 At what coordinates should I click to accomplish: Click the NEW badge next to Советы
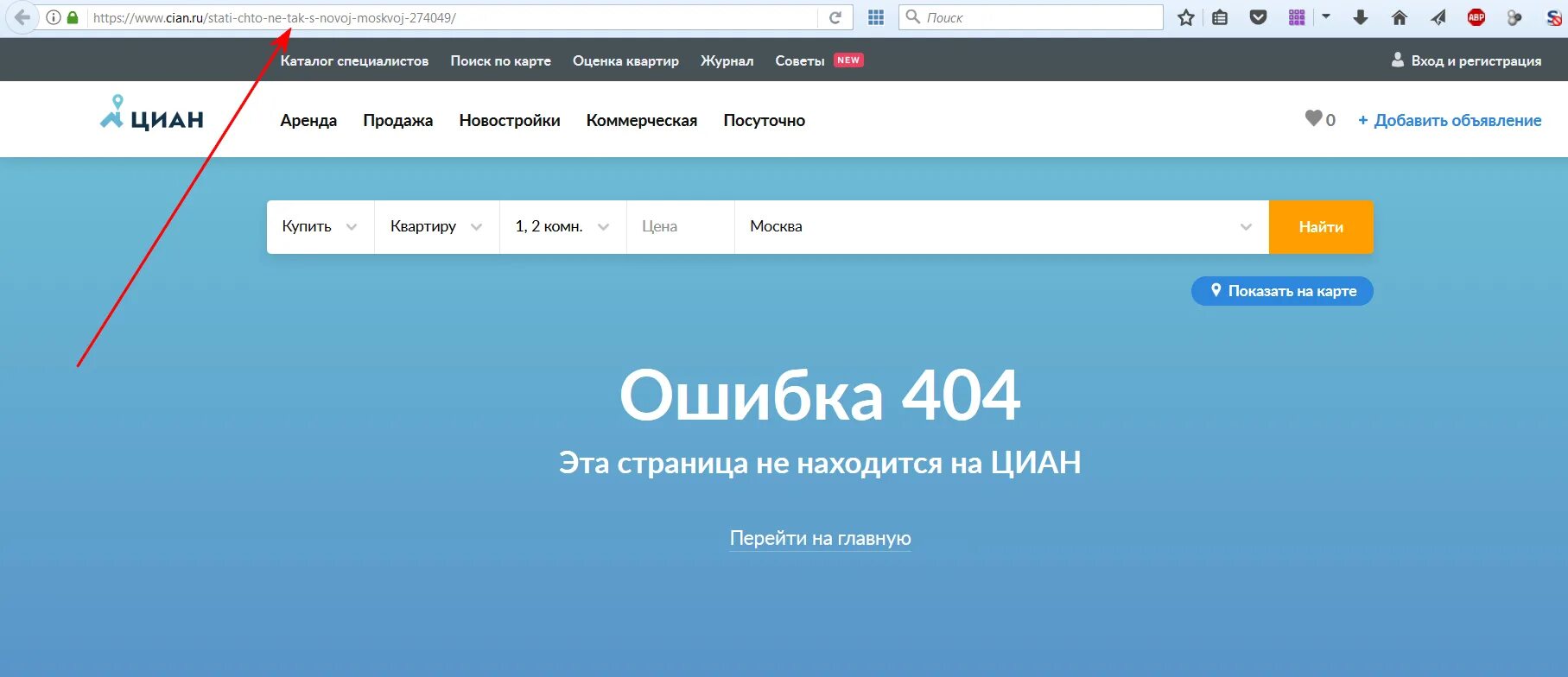click(848, 60)
